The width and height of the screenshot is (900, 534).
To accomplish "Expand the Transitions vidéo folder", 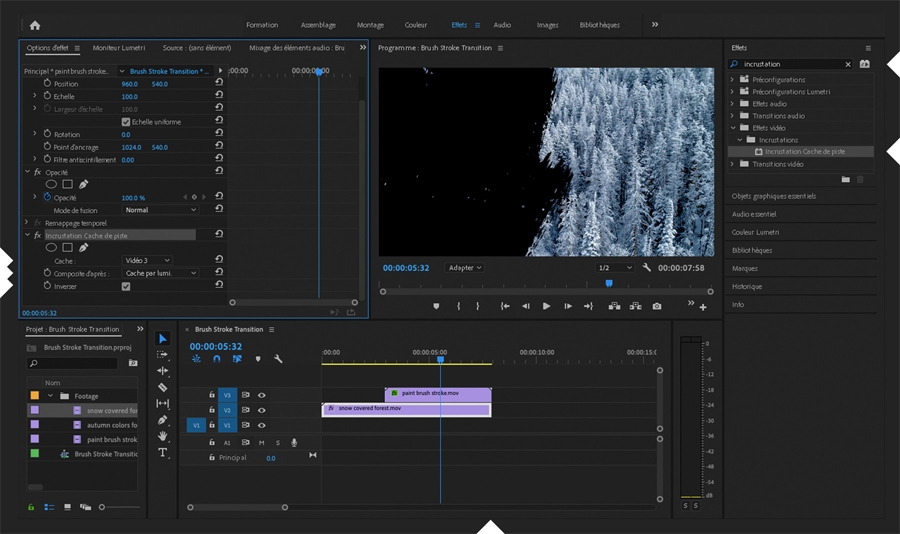I will (x=733, y=164).
